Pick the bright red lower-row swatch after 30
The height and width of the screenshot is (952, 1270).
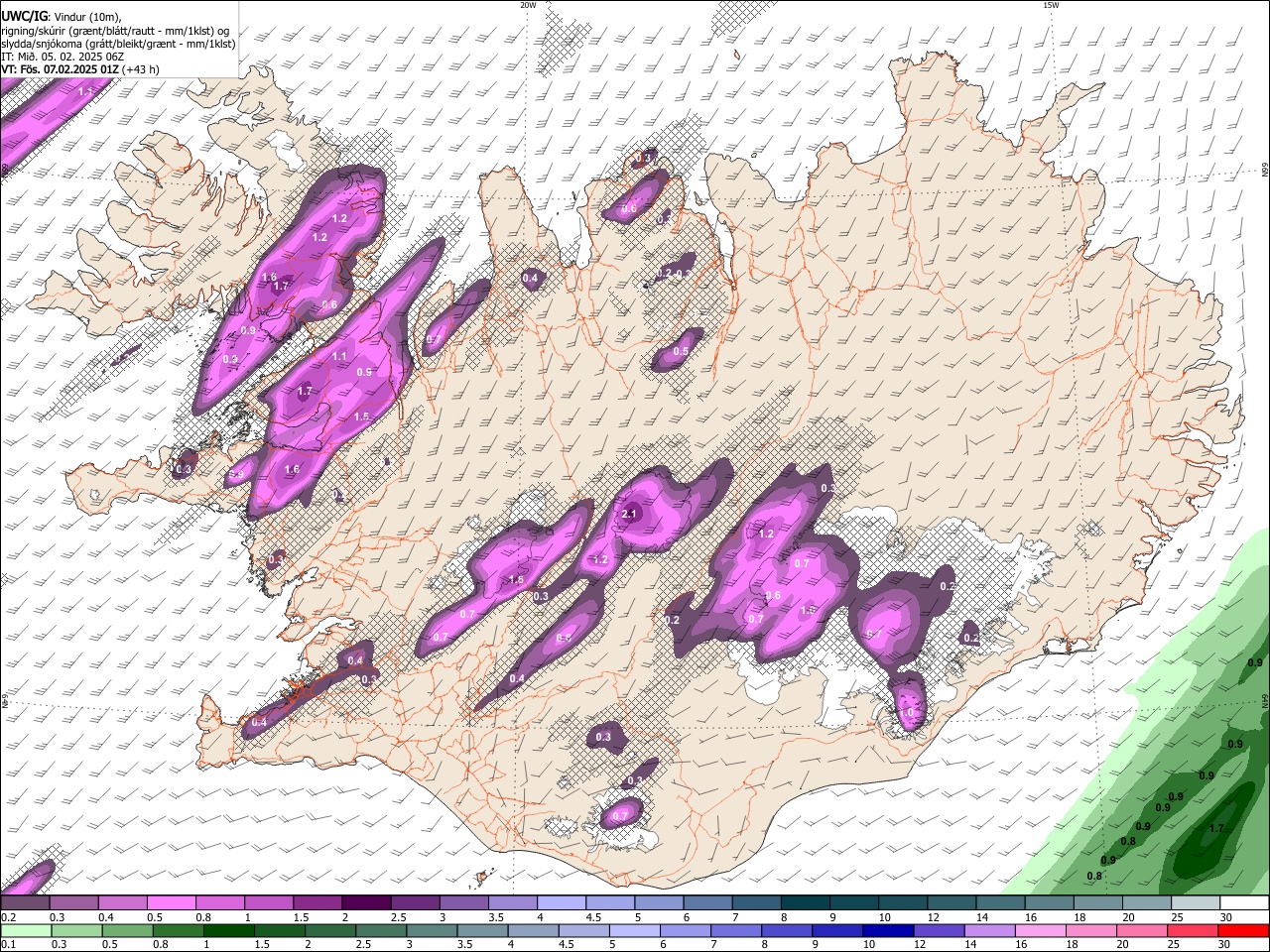[1243, 930]
